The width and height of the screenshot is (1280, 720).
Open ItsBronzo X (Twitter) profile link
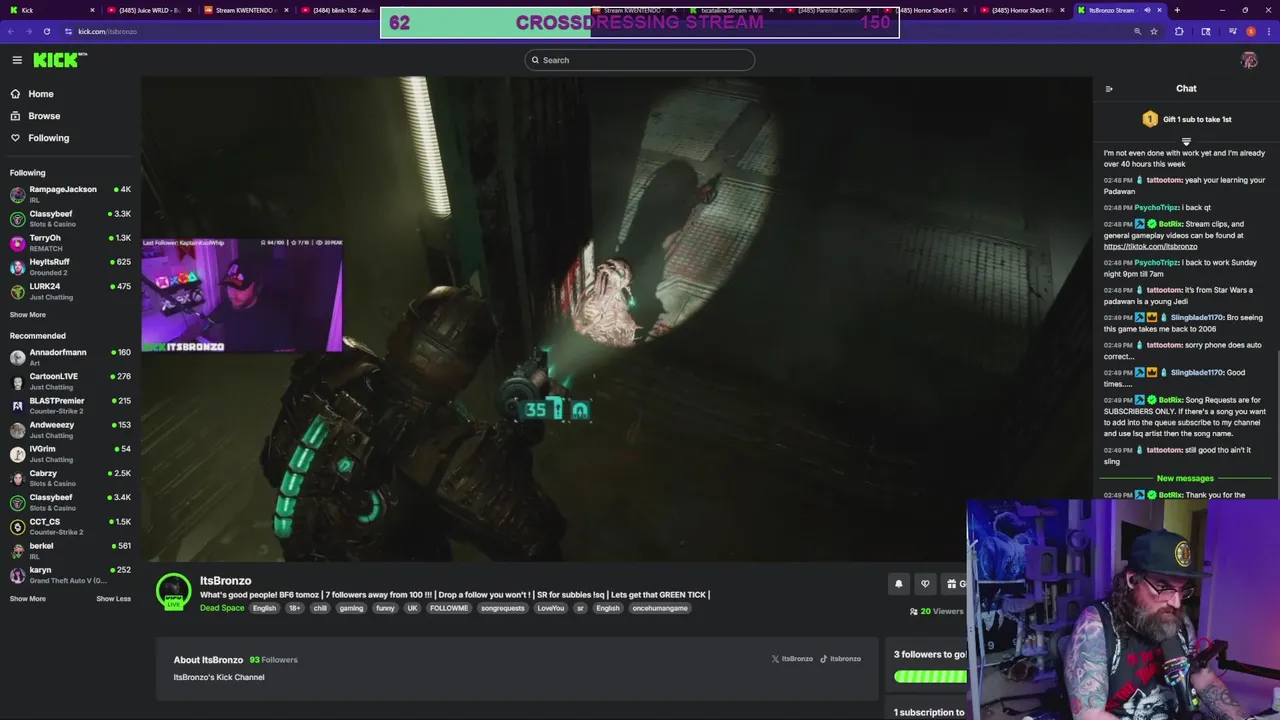[x=791, y=659]
